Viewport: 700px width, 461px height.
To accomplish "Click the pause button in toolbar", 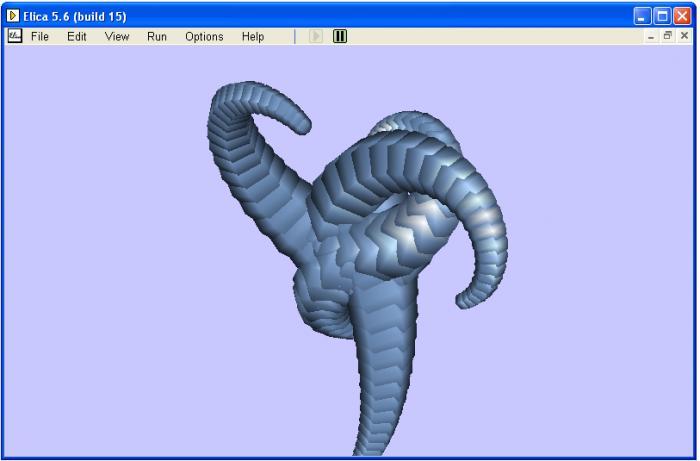I will (x=340, y=36).
